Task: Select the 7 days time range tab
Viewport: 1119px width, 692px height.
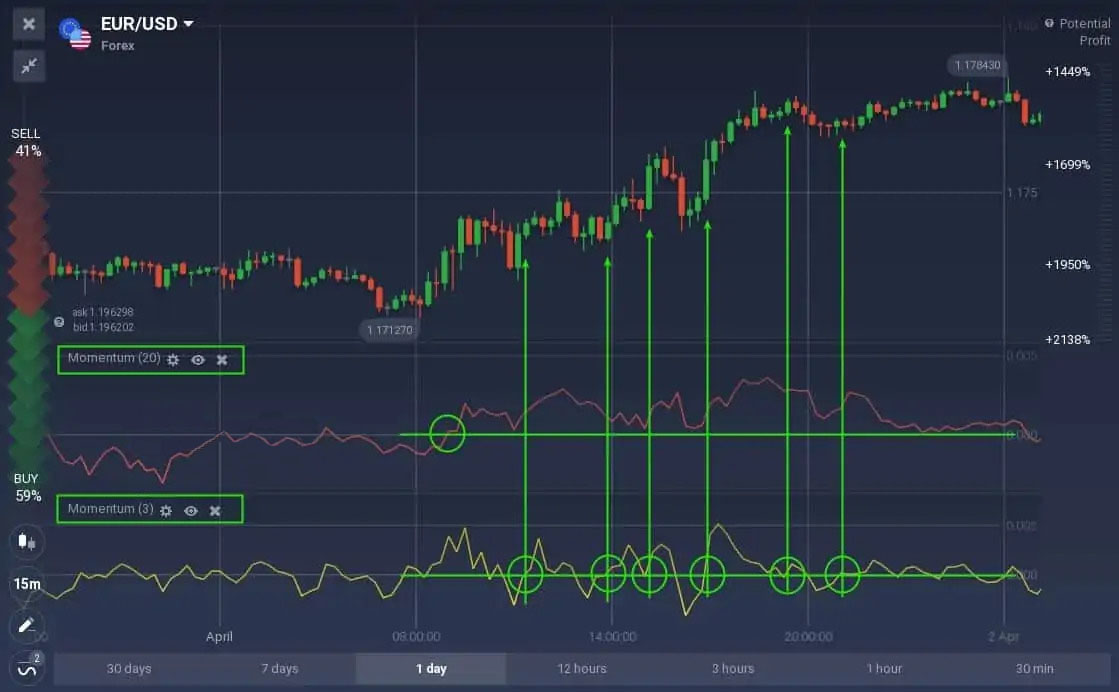Action: 279,669
